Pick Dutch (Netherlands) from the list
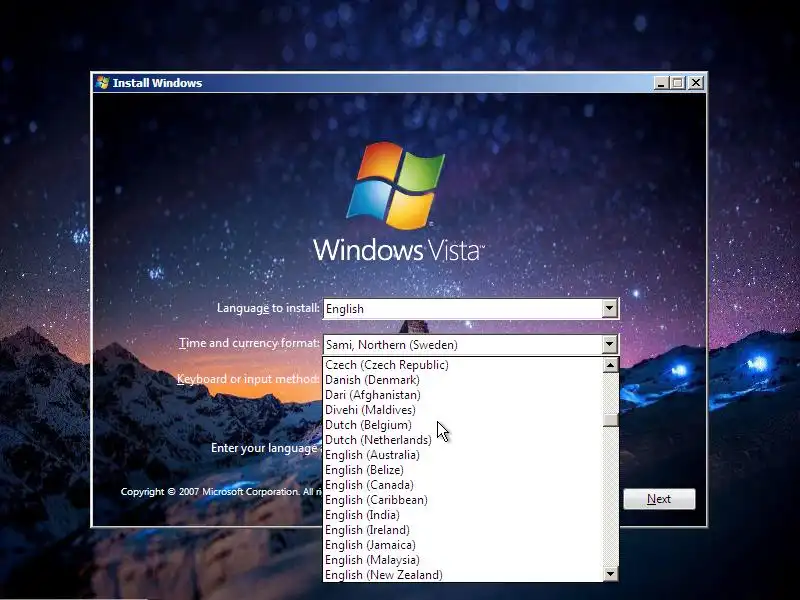This screenshot has height=600, width=800. (463, 440)
